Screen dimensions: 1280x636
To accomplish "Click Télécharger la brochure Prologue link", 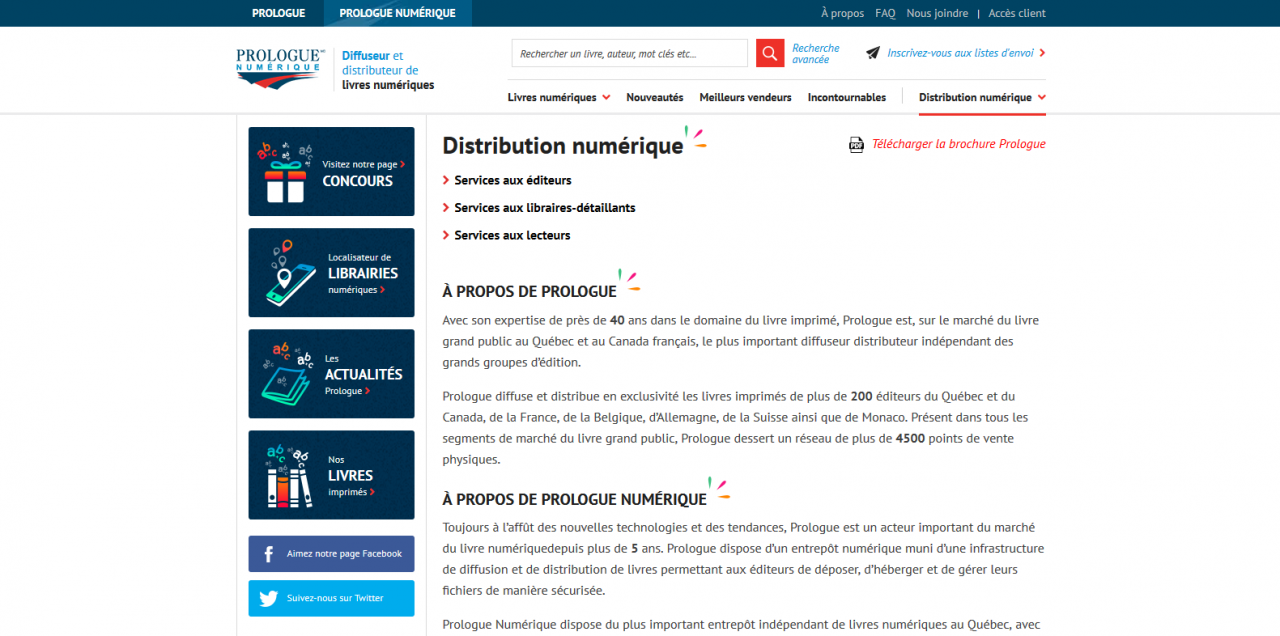I will pos(958,144).
